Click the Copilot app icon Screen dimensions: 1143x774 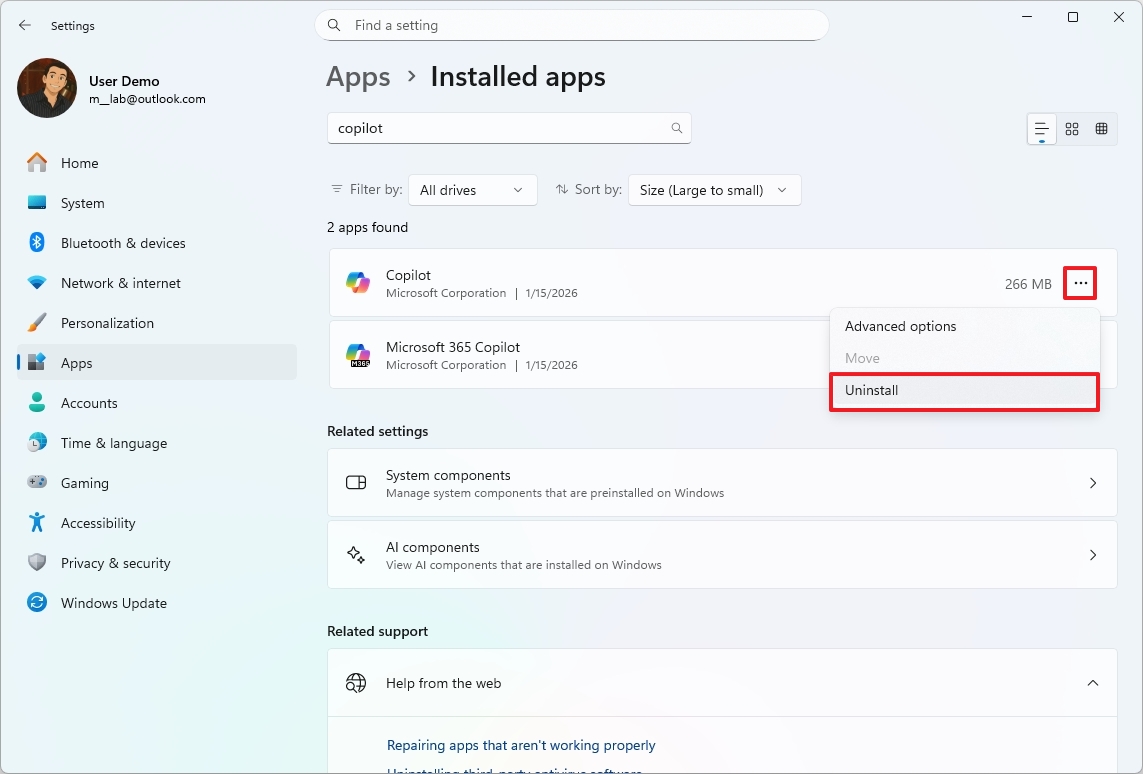[x=358, y=282]
